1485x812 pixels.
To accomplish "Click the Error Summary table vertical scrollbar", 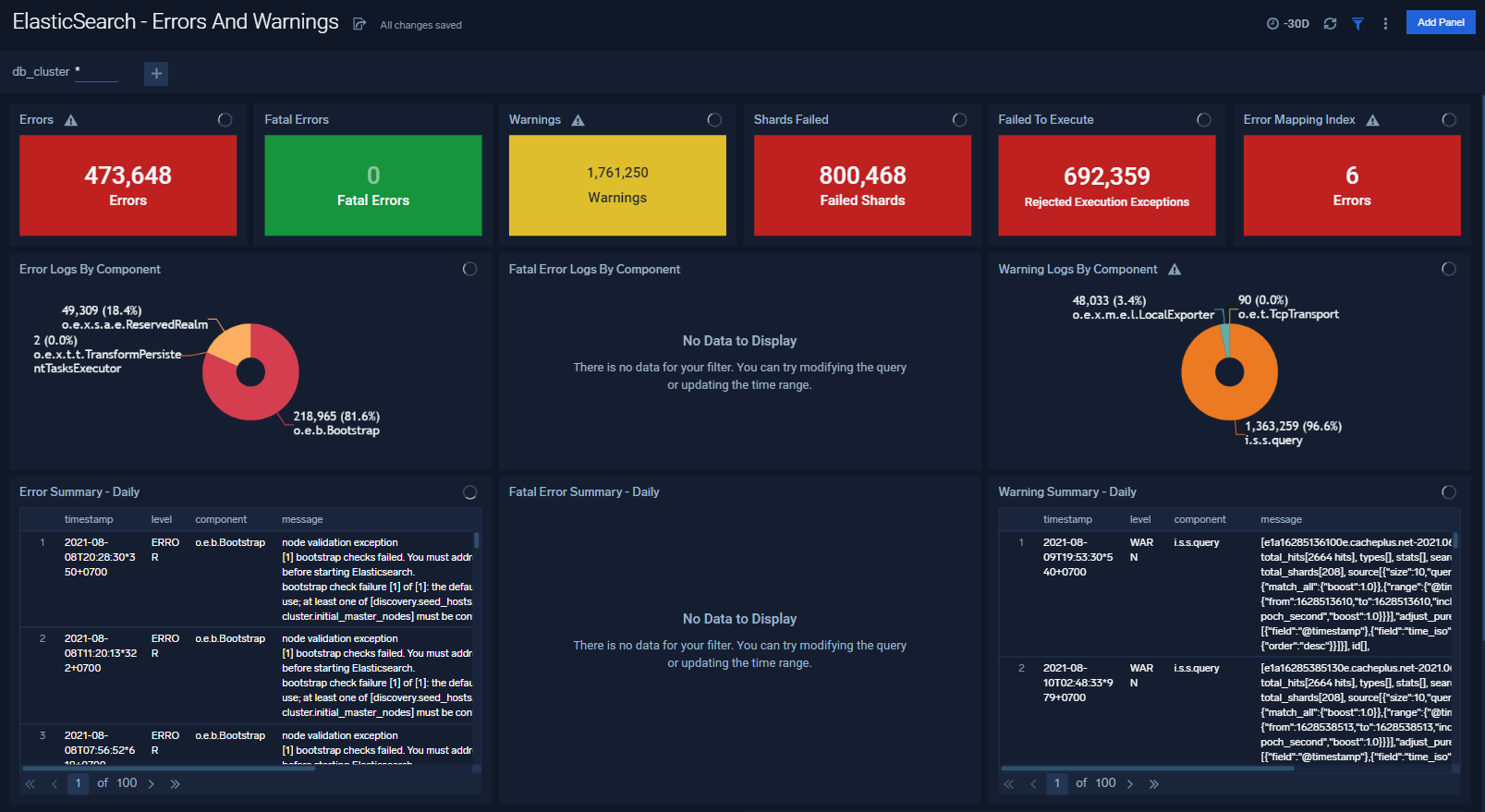I will pos(477,539).
